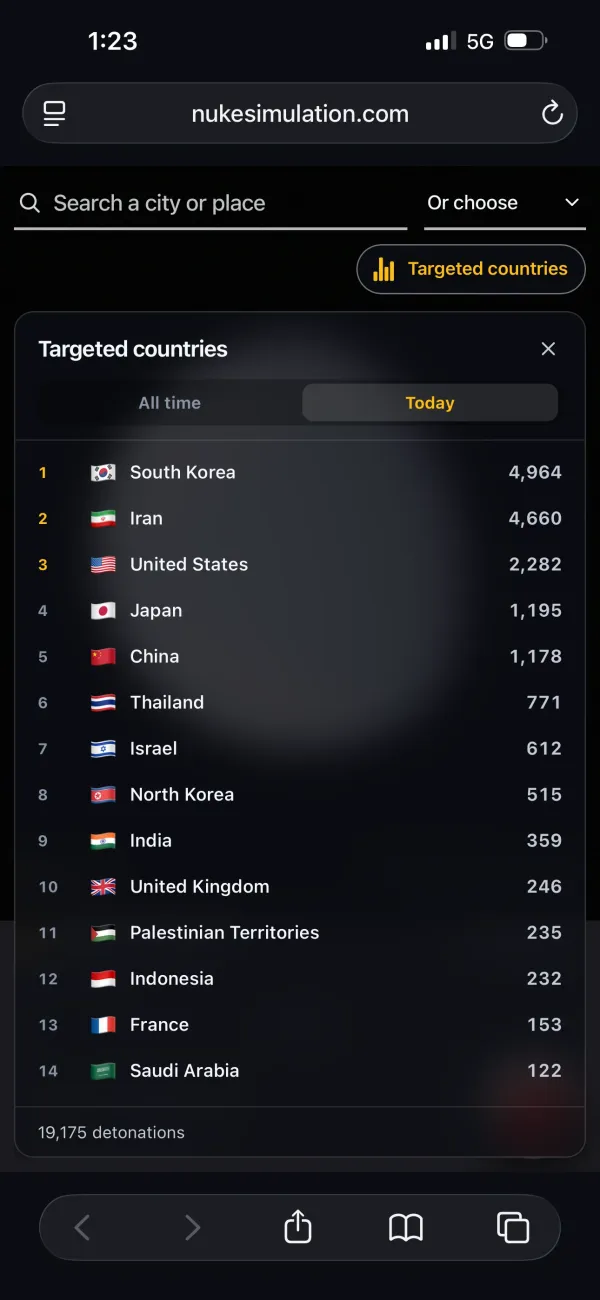Open Safari bookmarks book icon
The width and height of the screenshot is (600, 1300).
tap(406, 1227)
